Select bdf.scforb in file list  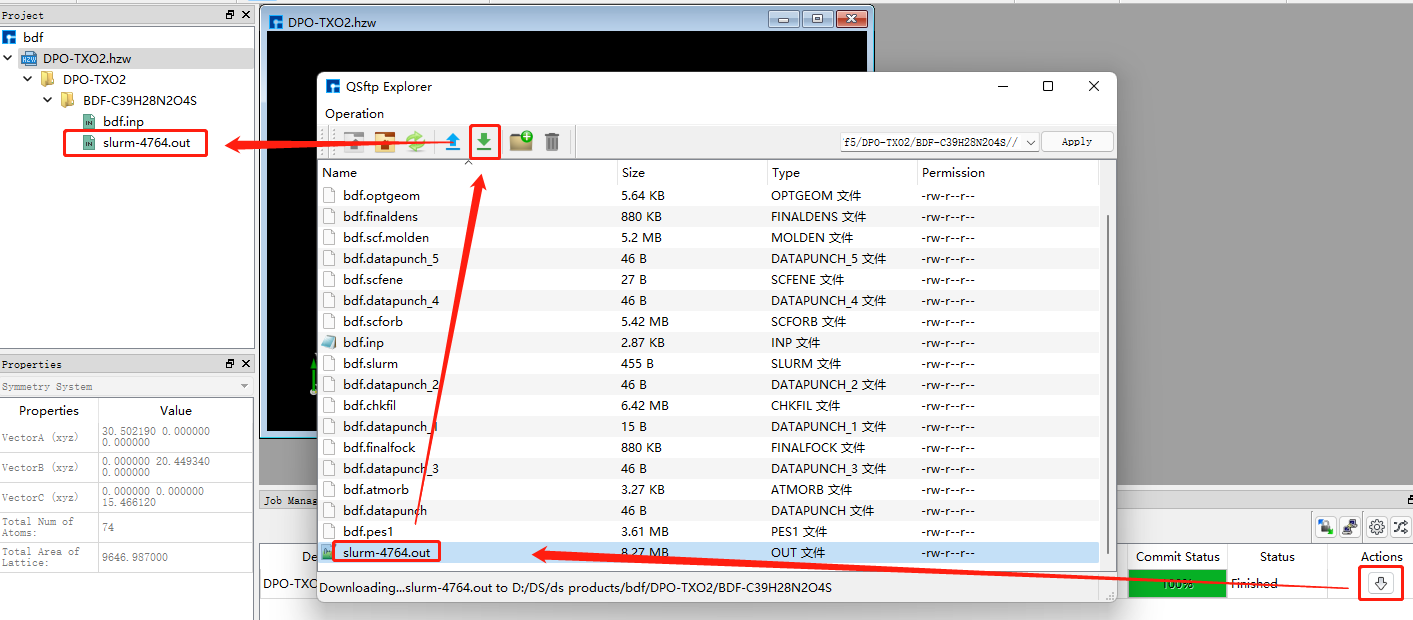[x=372, y=321]
